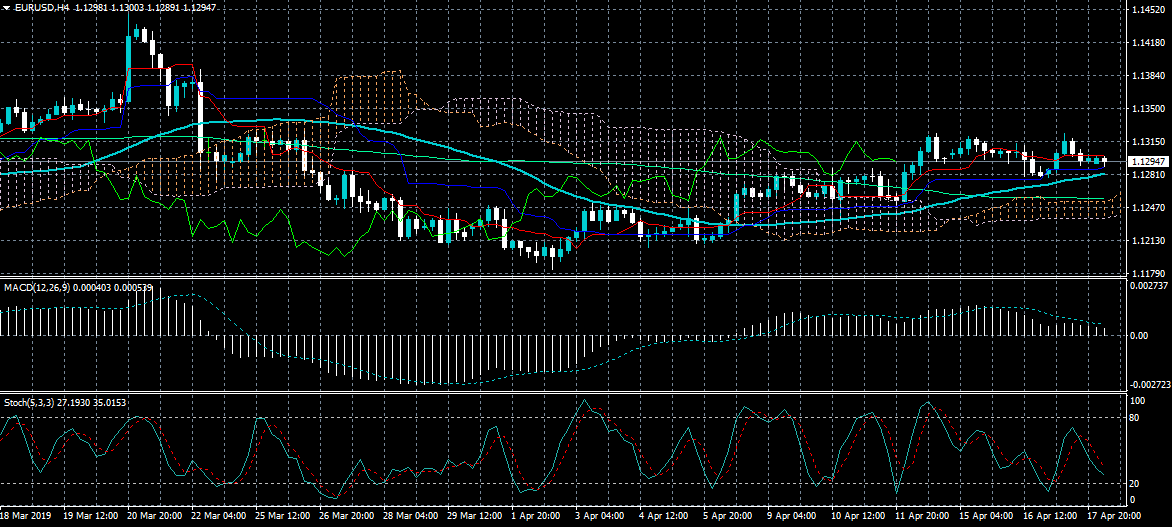Select the 20 Mar 20:00 time label
Image resolution: width=1172 pixels, height=527 pixels.
coord(154,518)
